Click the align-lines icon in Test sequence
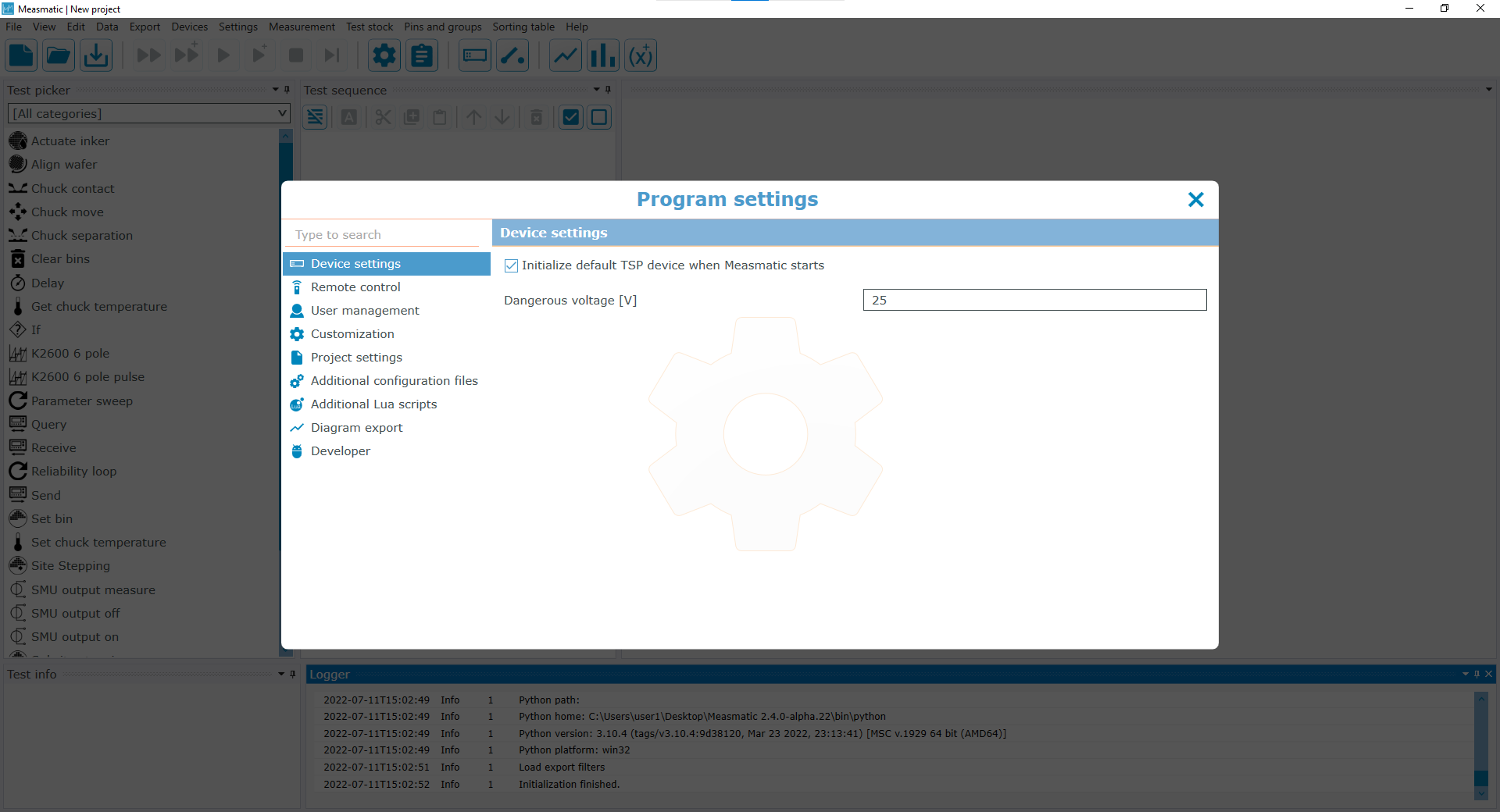1500x812 pixels. 315,117
